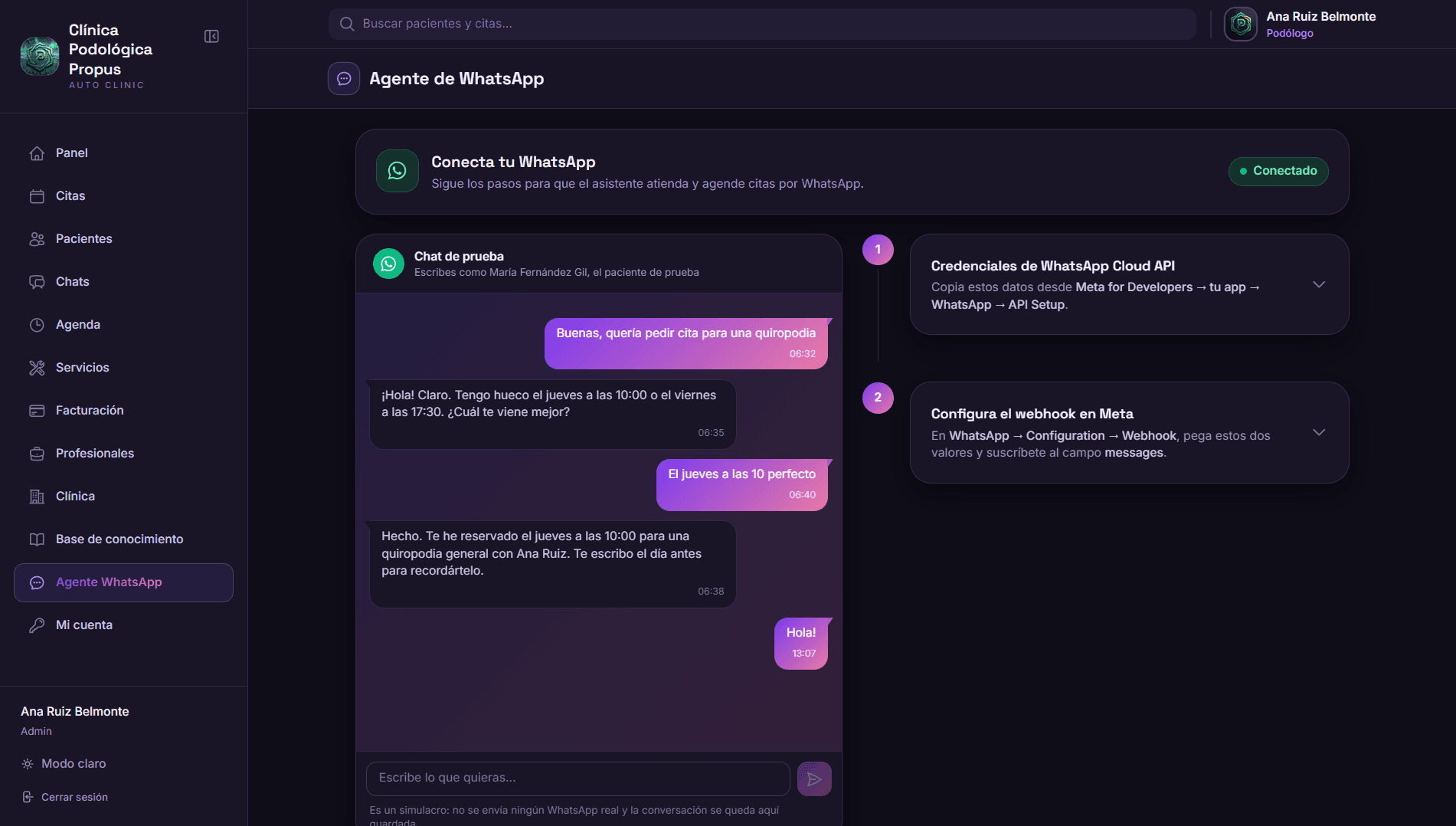
Task: Click the user avatar in the top bar
Action: click(x=1240, y=24)
